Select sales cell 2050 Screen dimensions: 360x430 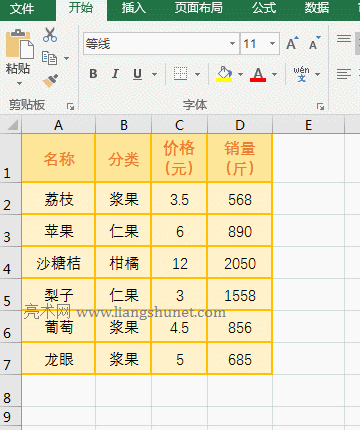[x=240, y=262]
